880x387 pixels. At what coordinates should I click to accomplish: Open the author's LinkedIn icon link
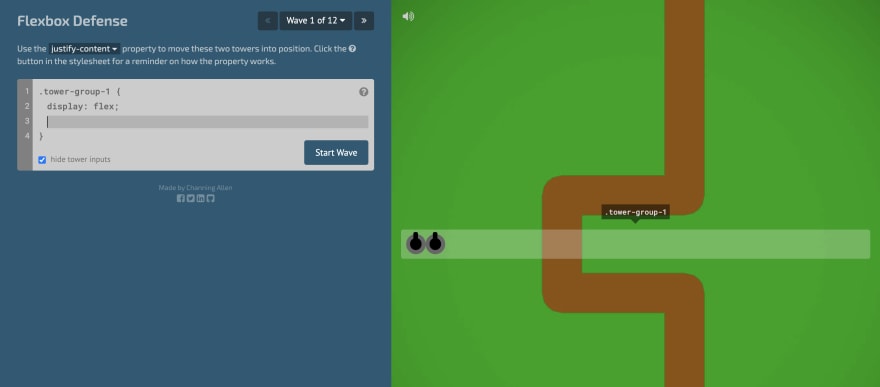200,199
